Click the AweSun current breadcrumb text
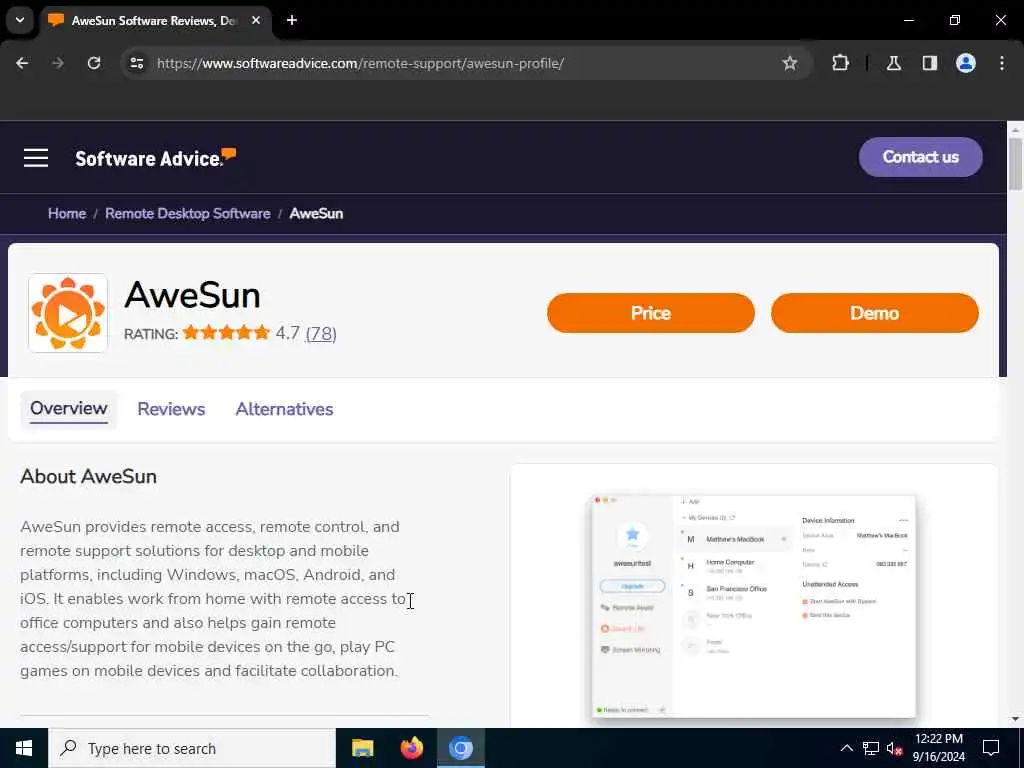This screenshot has width=1024, height=768. click(316, 214)
